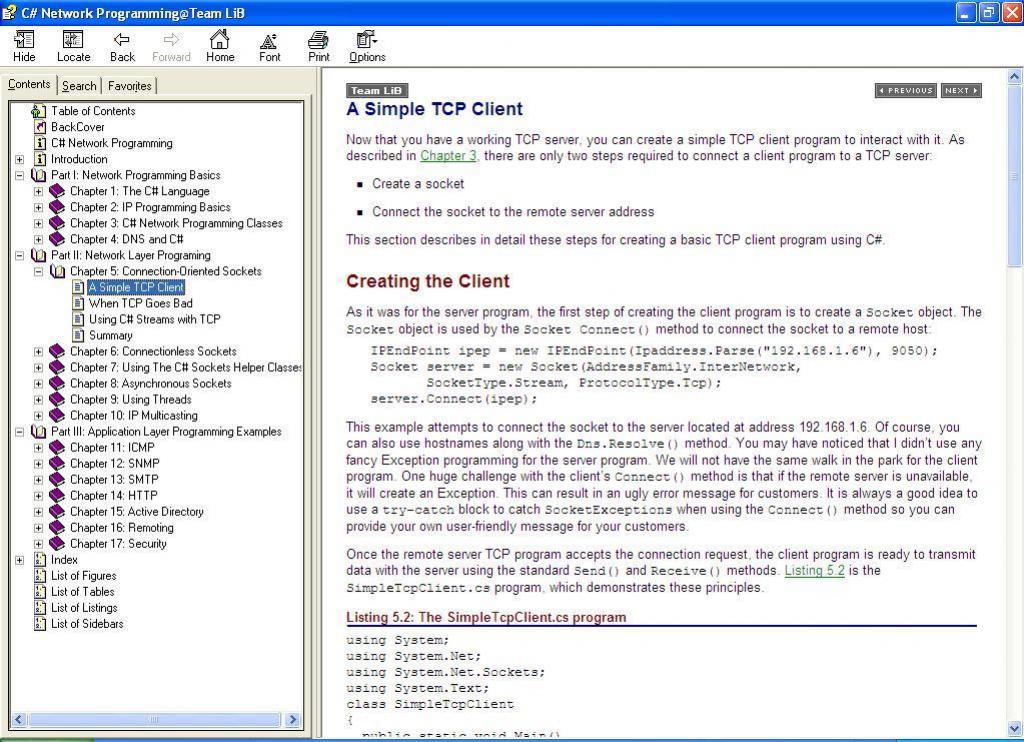
Task: Click the page icon beside Summary
Action: (78, 335)
